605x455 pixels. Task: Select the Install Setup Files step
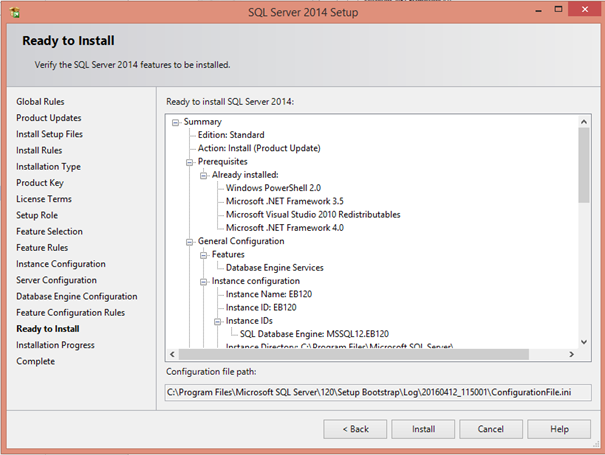(49, 134)
